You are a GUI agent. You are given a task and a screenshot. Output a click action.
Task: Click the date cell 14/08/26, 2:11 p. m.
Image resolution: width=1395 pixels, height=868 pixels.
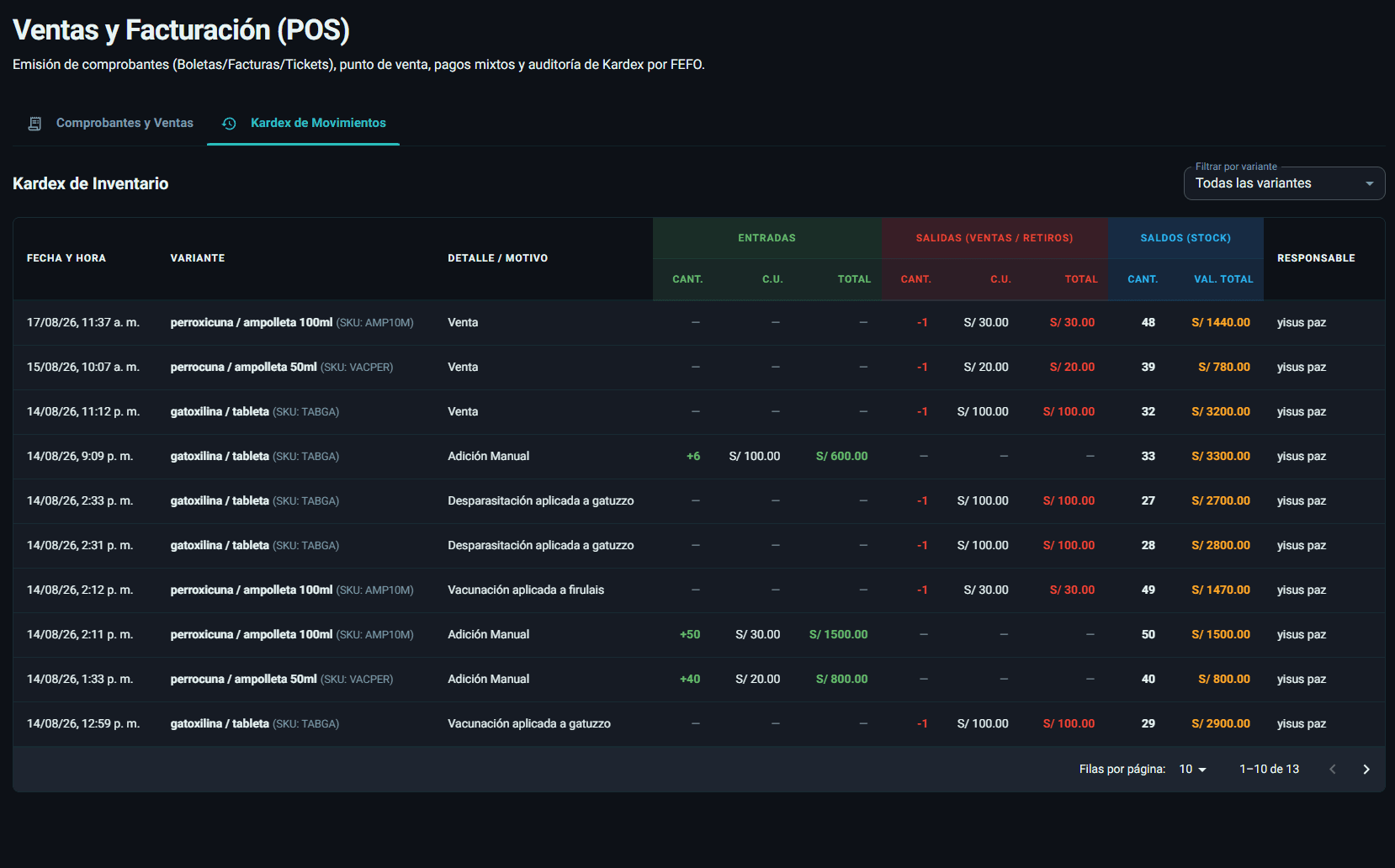tap(80, 634)
